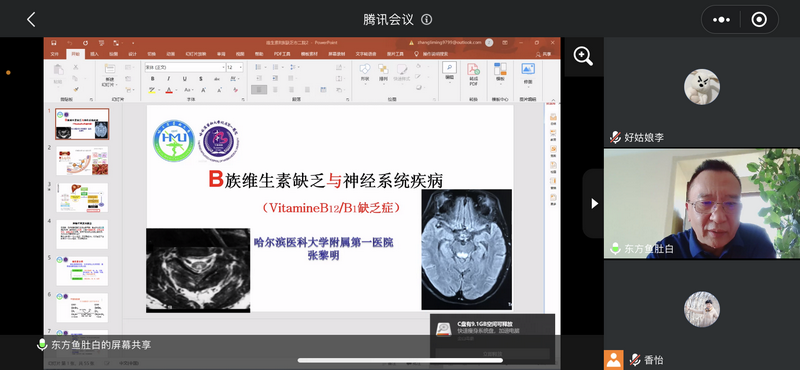800x370 pixels.
Task: Open the font size box showing 12
Action: click(x=235, y=67)
